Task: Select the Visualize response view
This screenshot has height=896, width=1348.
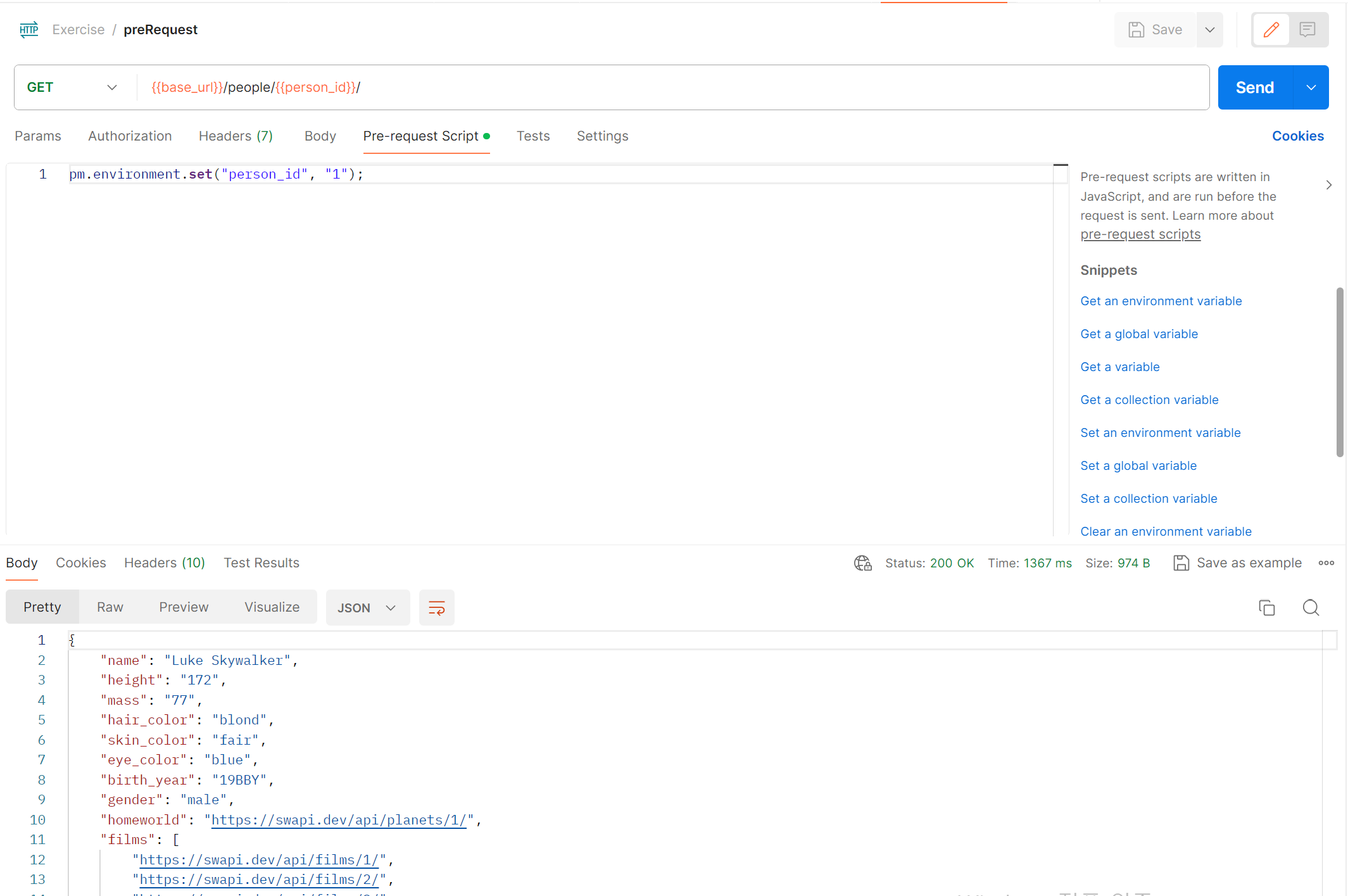Action: (x=272, y=607)
